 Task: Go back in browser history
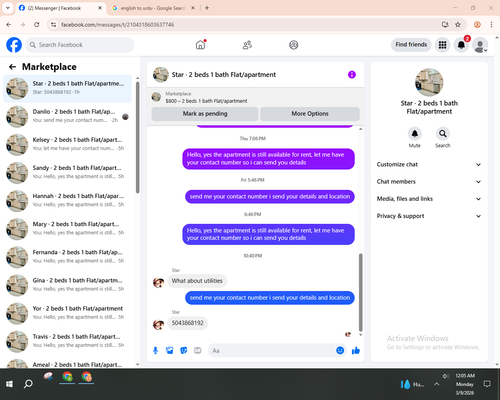(9, 24)
